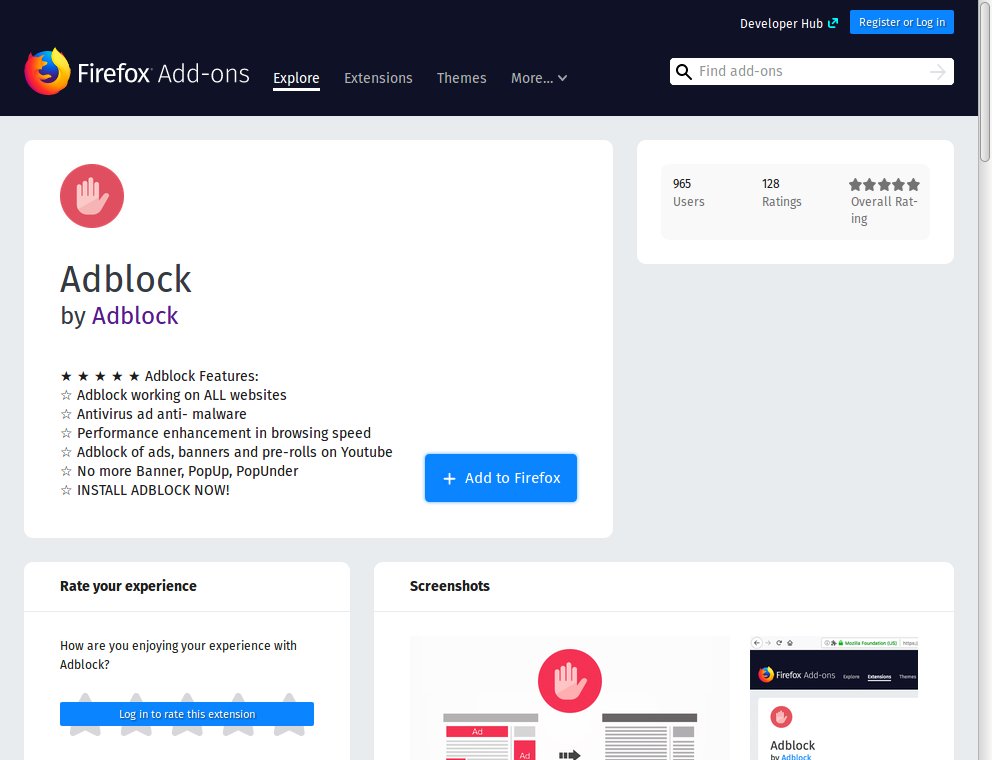Open the Explore tab
The image size is (992, 760).
click(296, 78)
